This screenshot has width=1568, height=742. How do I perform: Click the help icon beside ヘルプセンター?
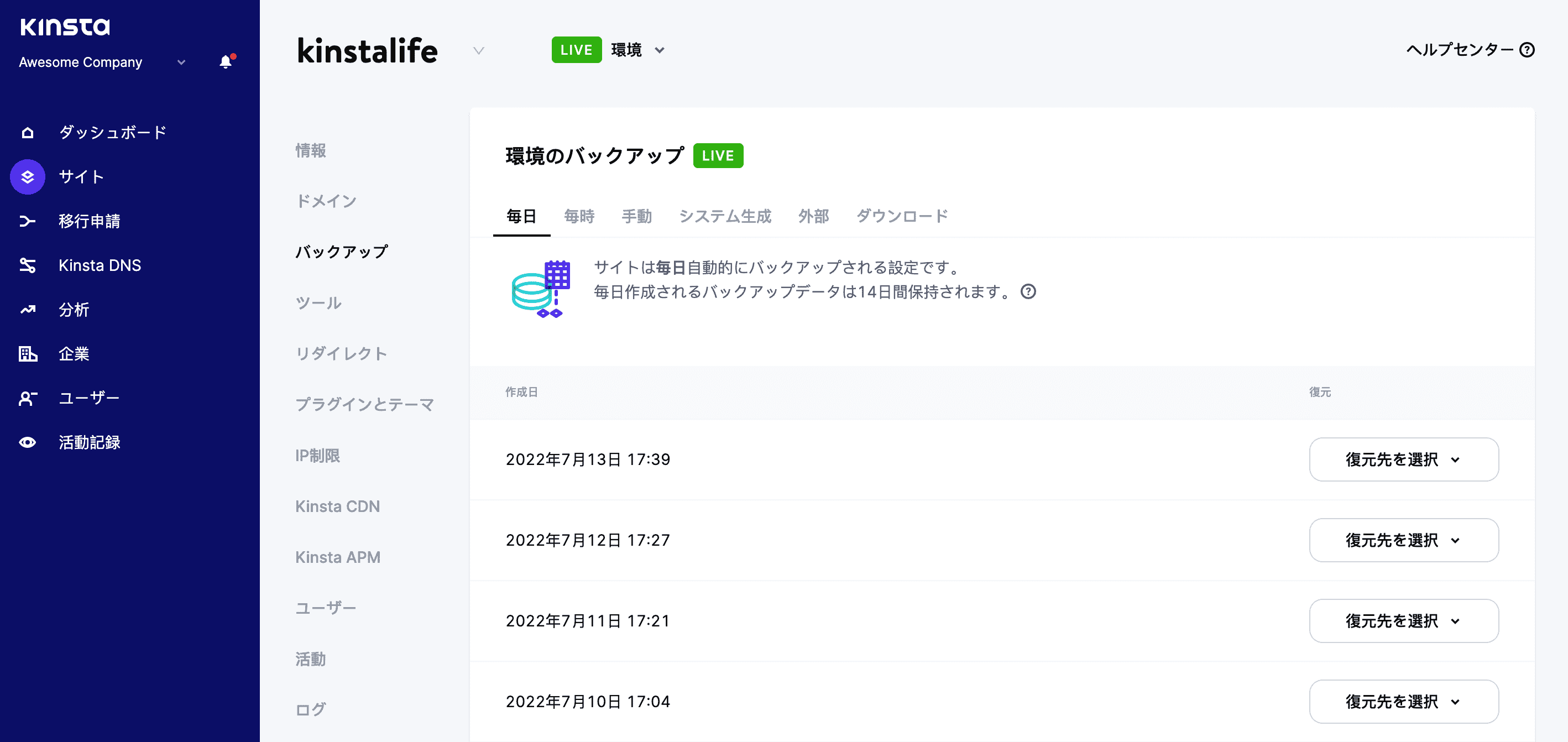[1528, 50]
